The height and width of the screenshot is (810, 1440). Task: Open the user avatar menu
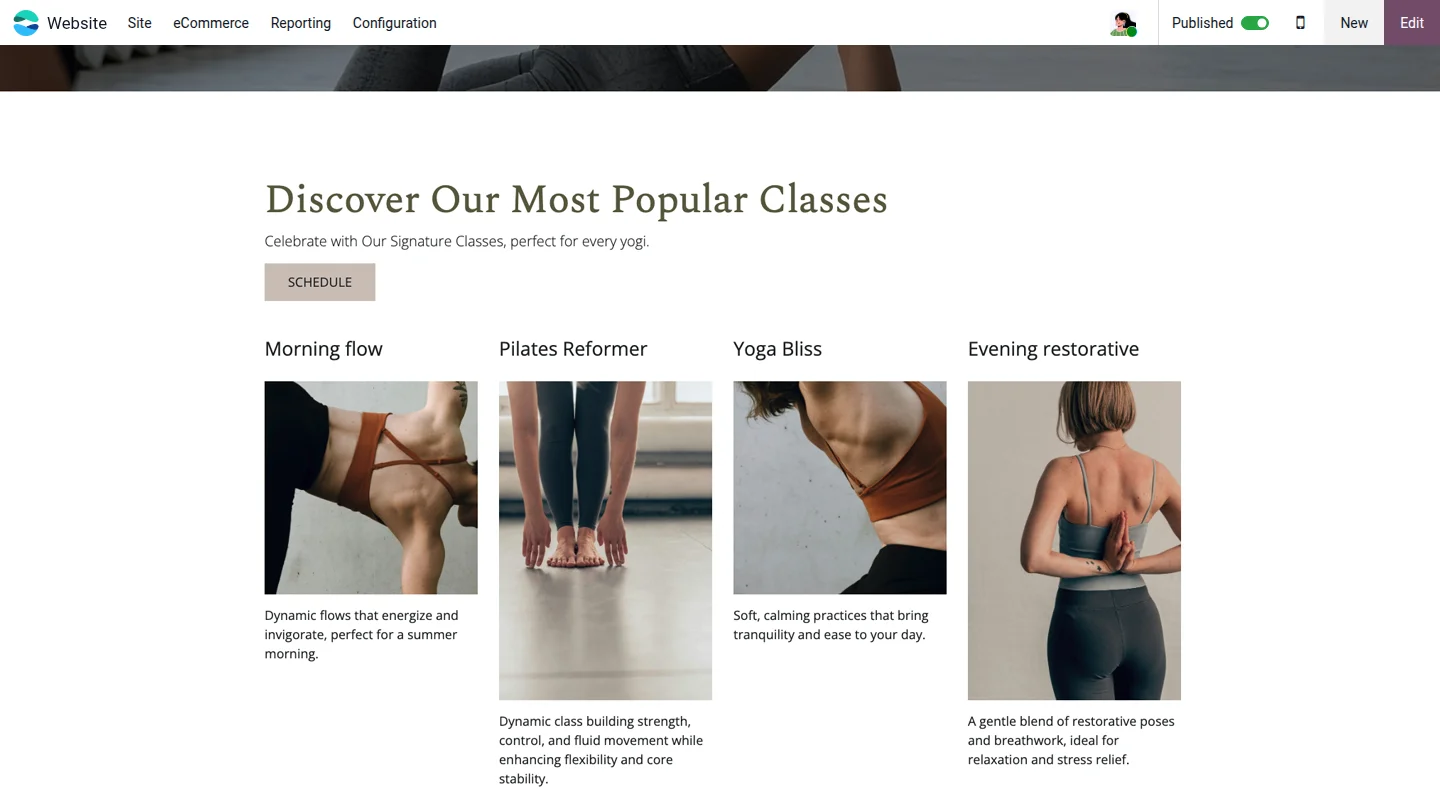(x=1124, y=23)
